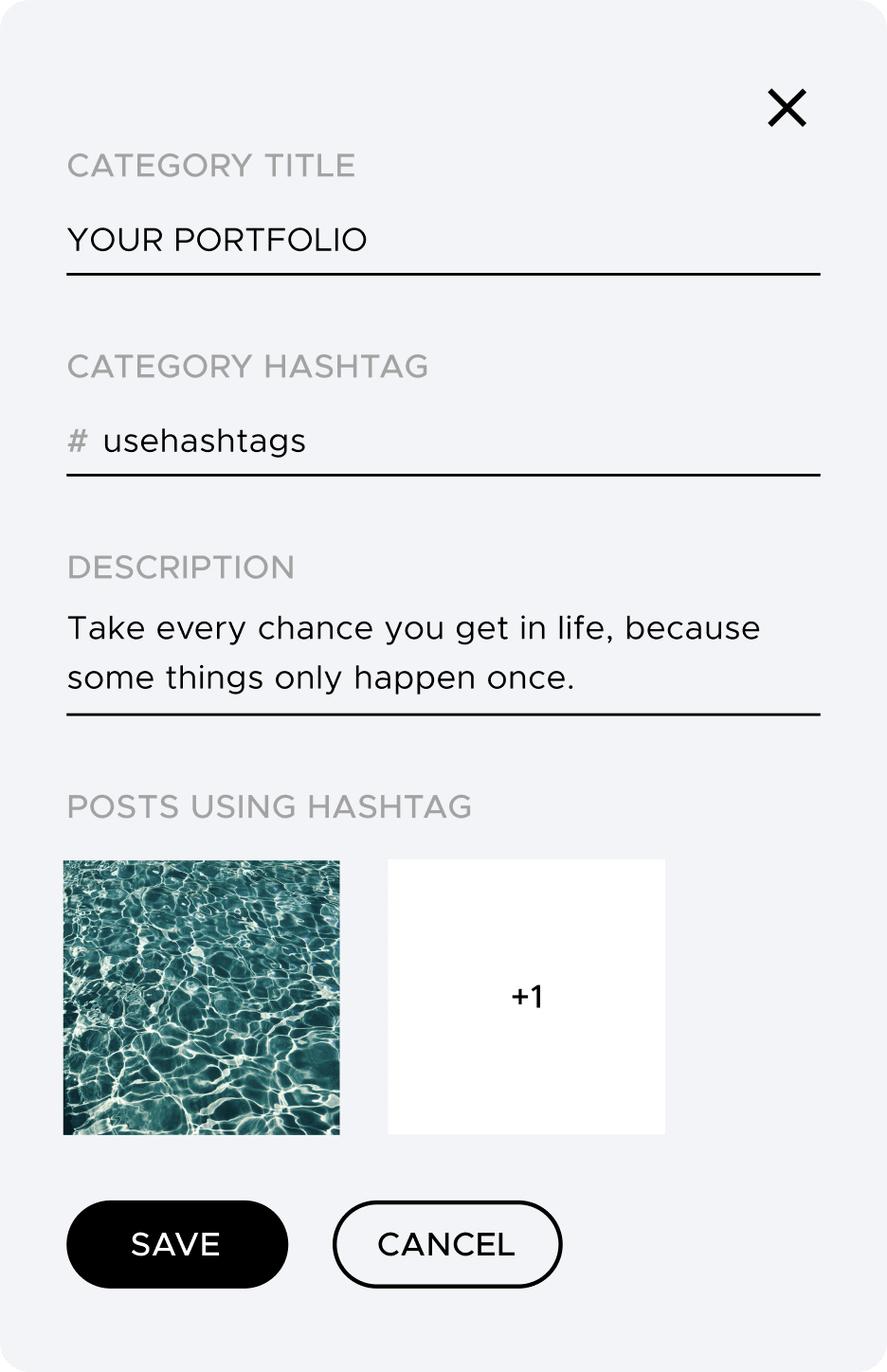Image resolution: width=887 pixels, height=1372 pixels.
Task: Click into the description text area
Action: tap(443, 653)
